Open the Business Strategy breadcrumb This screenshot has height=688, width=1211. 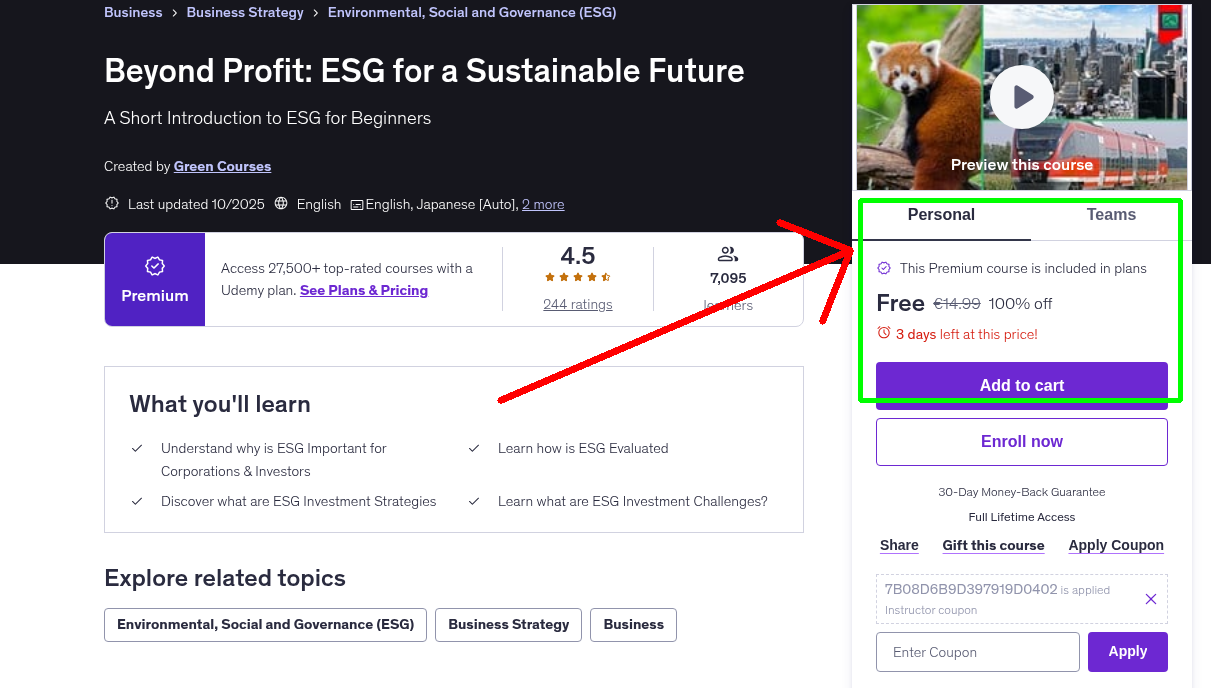click(x=245, y=12)
